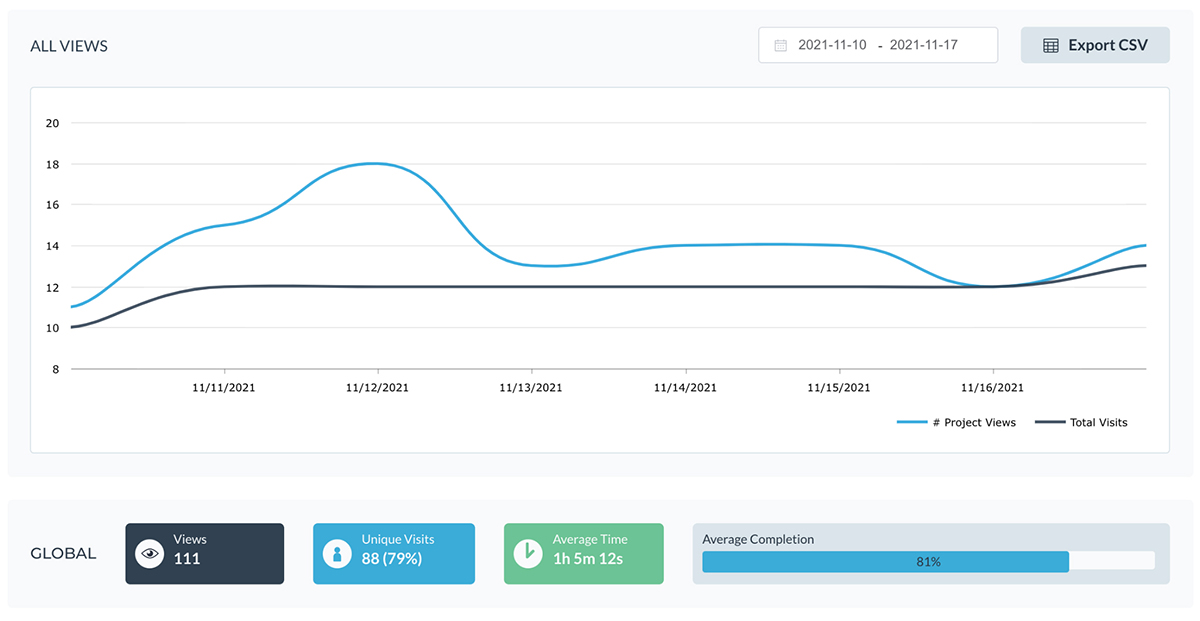
Task: Open the date range picker dropdown
Action: tap(878, 45)
